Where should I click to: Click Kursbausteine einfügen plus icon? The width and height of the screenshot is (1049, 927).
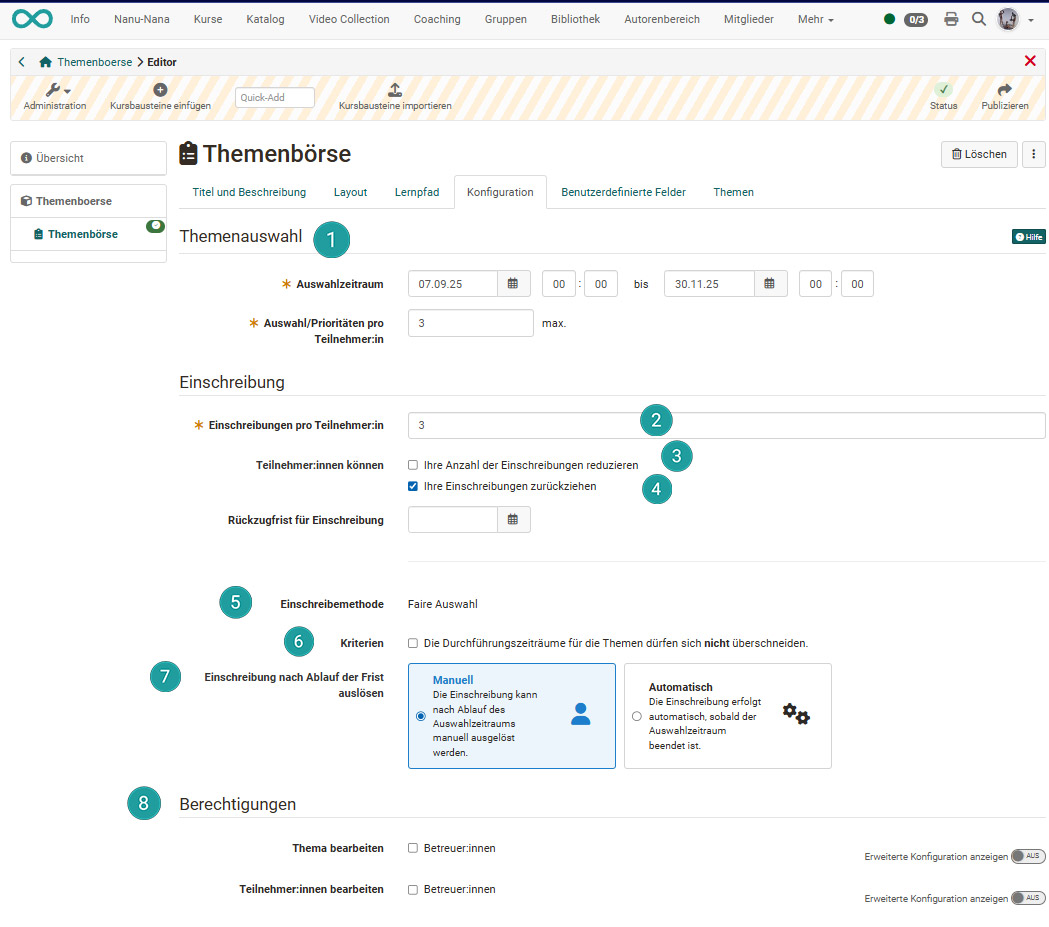point(160,90)
